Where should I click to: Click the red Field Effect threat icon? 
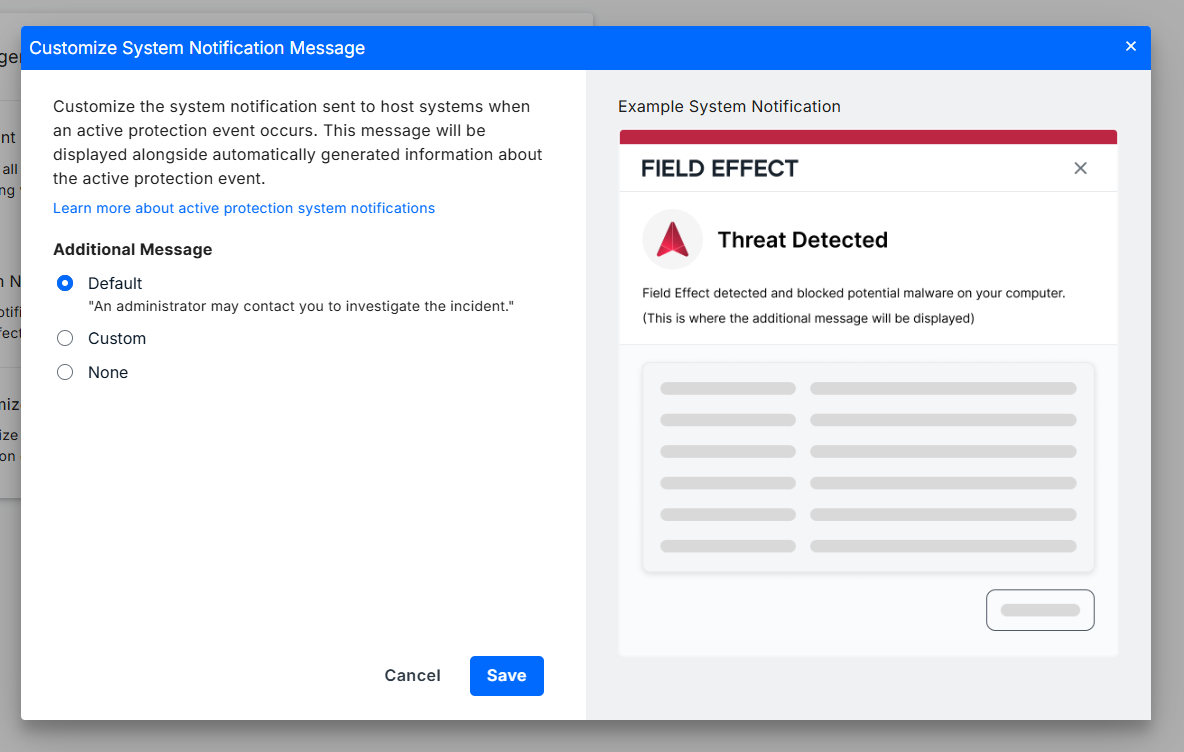(x=672, y=239)
